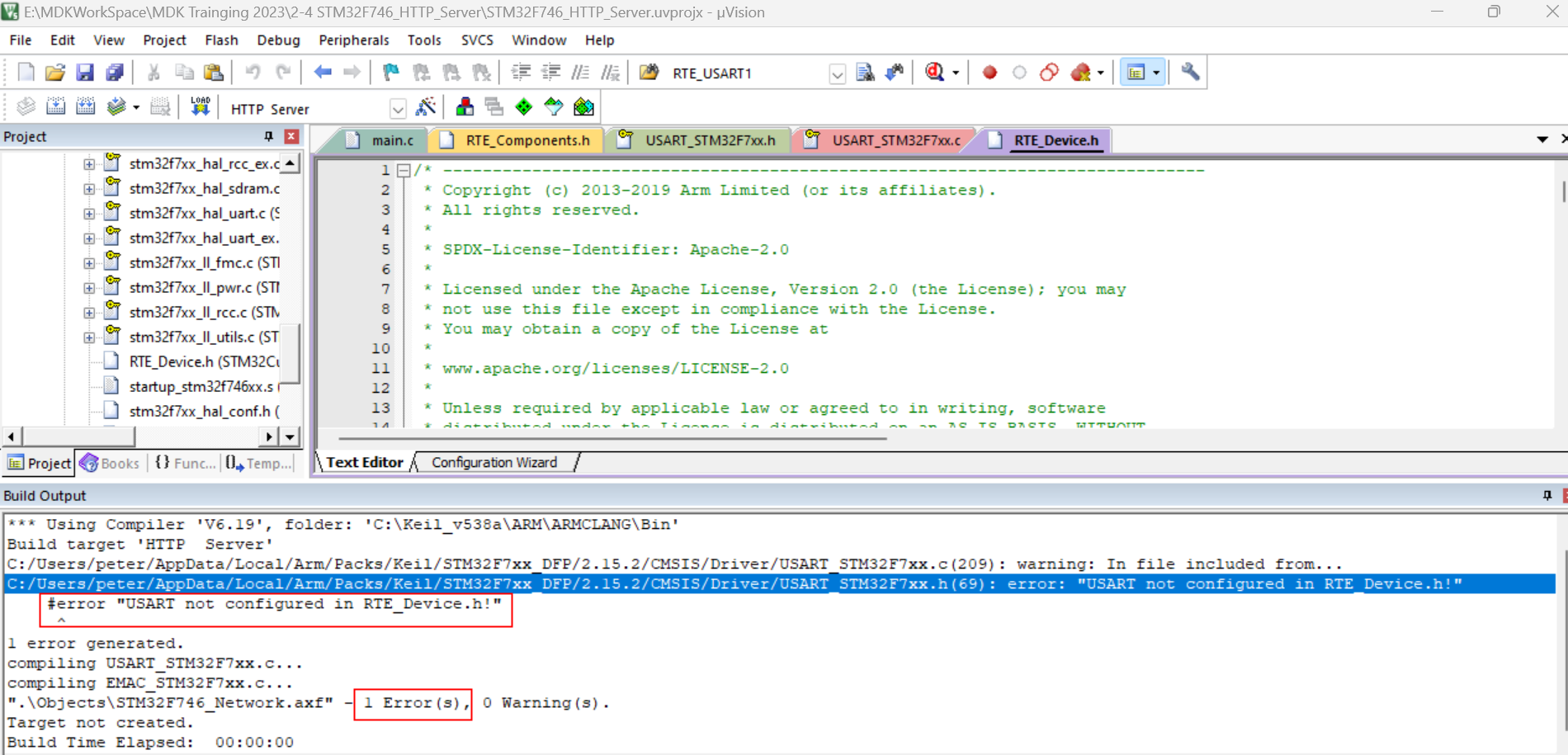Click the Save All icon
The image size is (1568, 755).
pyautogui.click(x=115, y=73)
